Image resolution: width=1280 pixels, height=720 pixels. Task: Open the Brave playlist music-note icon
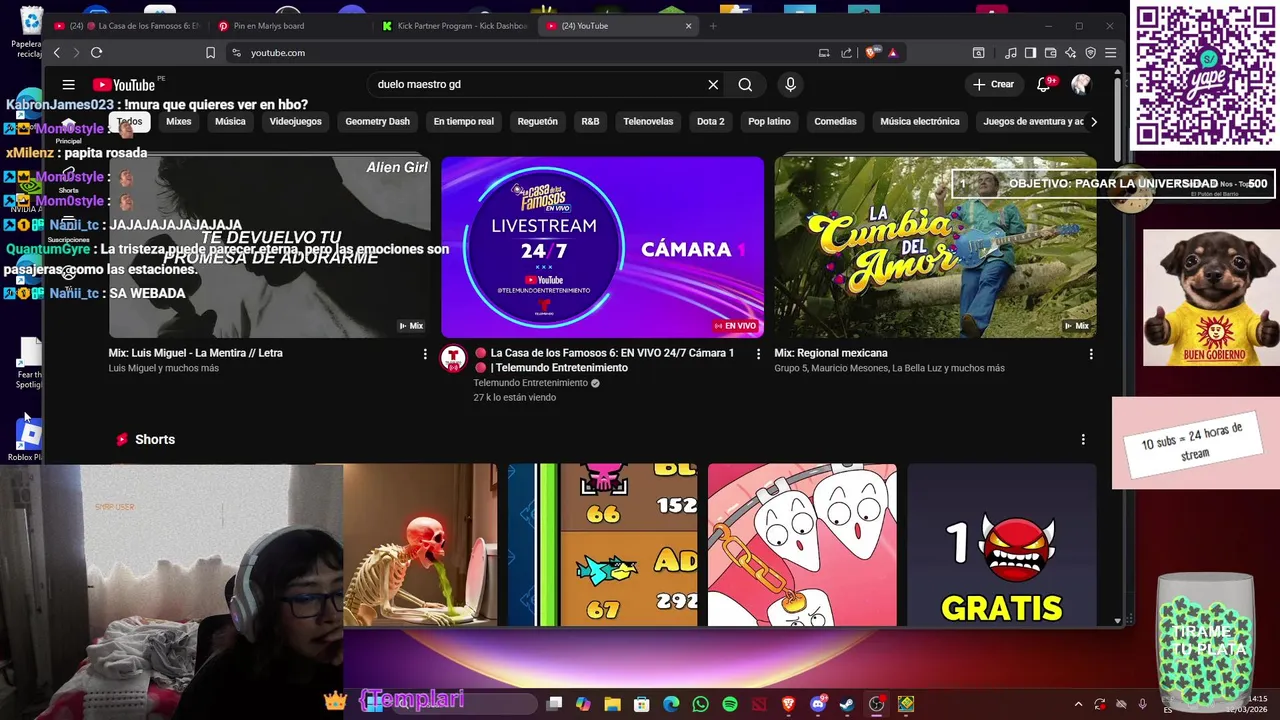[1011, 52]
